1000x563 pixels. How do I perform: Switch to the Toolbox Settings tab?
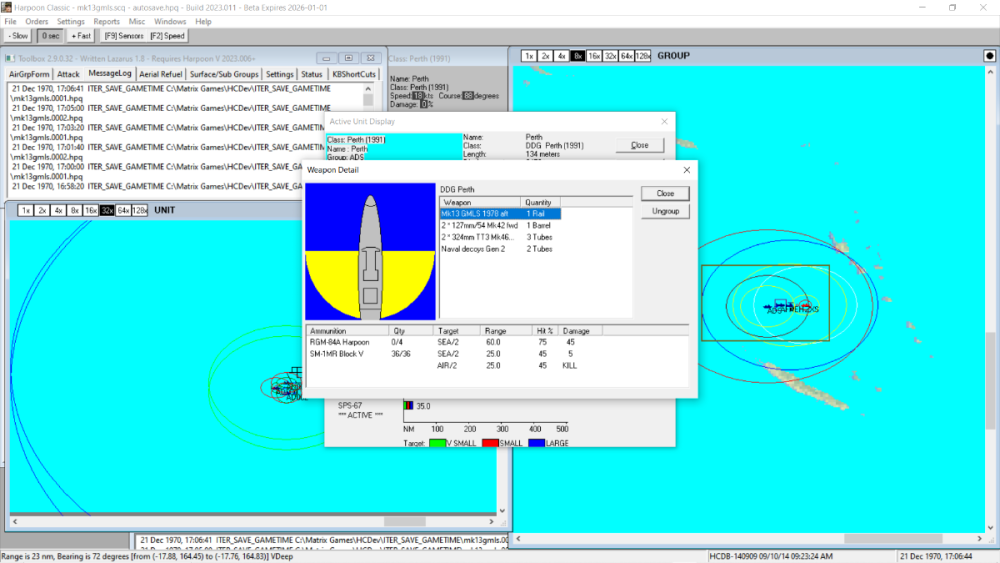[x=279, y=75]
